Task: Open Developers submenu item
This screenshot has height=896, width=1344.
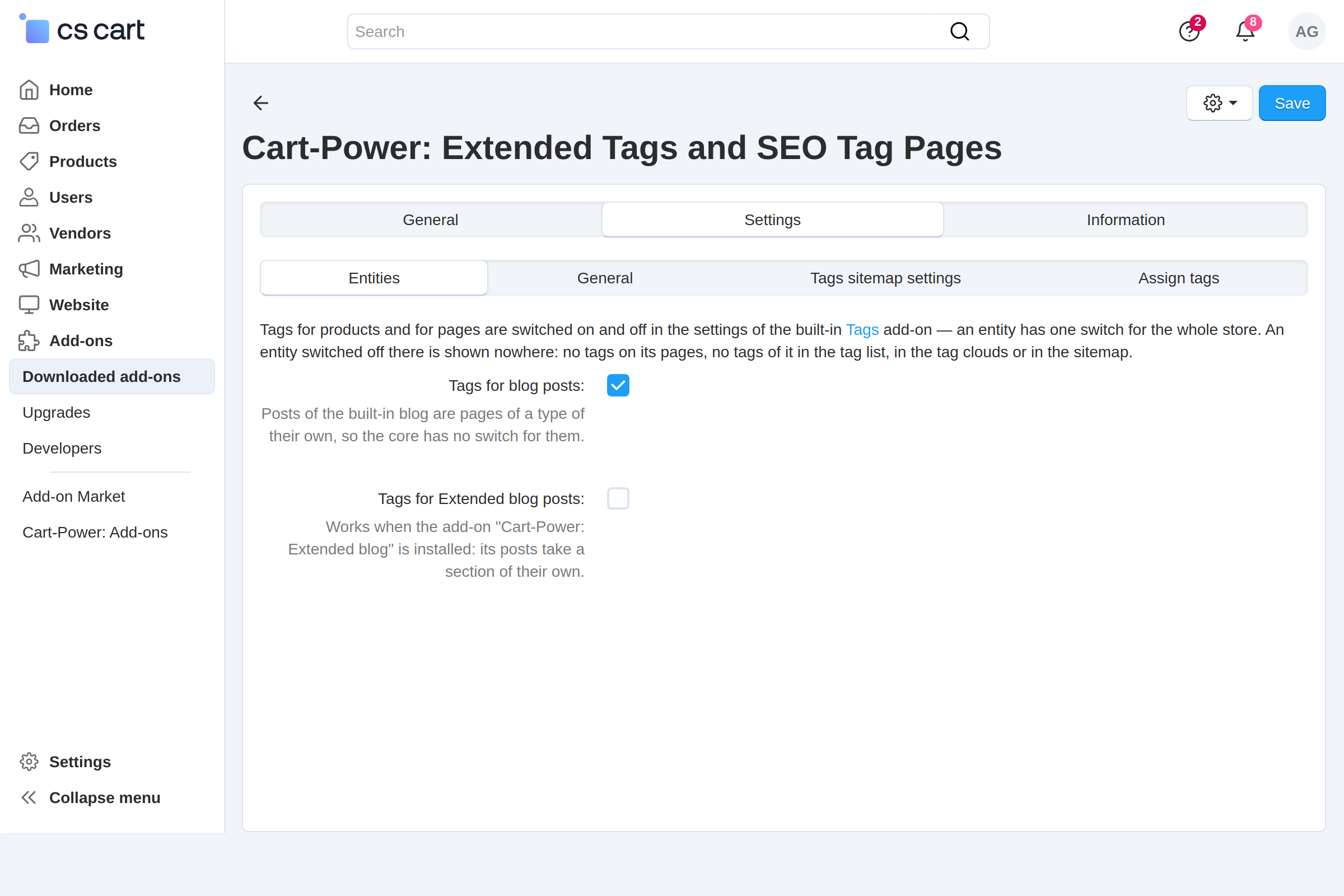Action: 62,449
